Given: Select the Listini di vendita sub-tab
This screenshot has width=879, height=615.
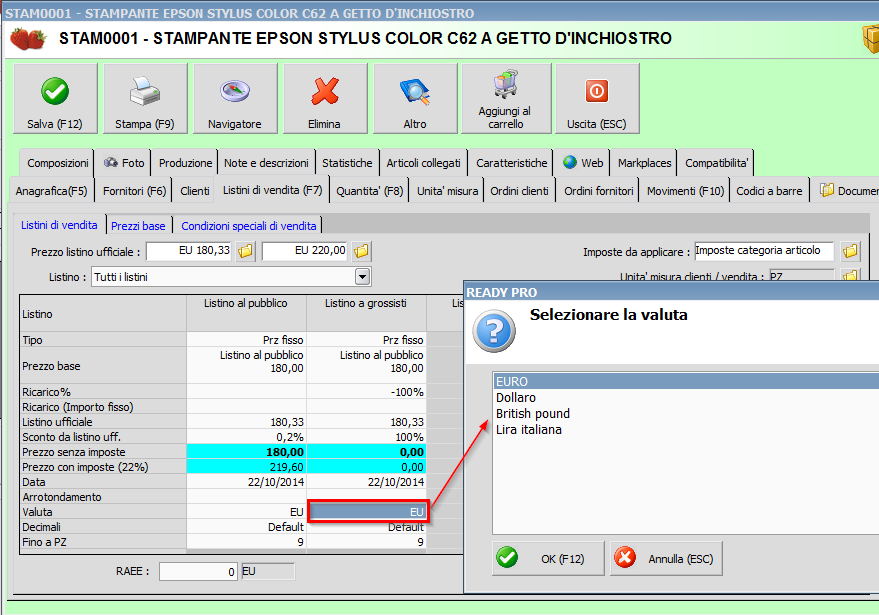Looking at the screenshot, I should pyautogui.click(x=59, y=225).
